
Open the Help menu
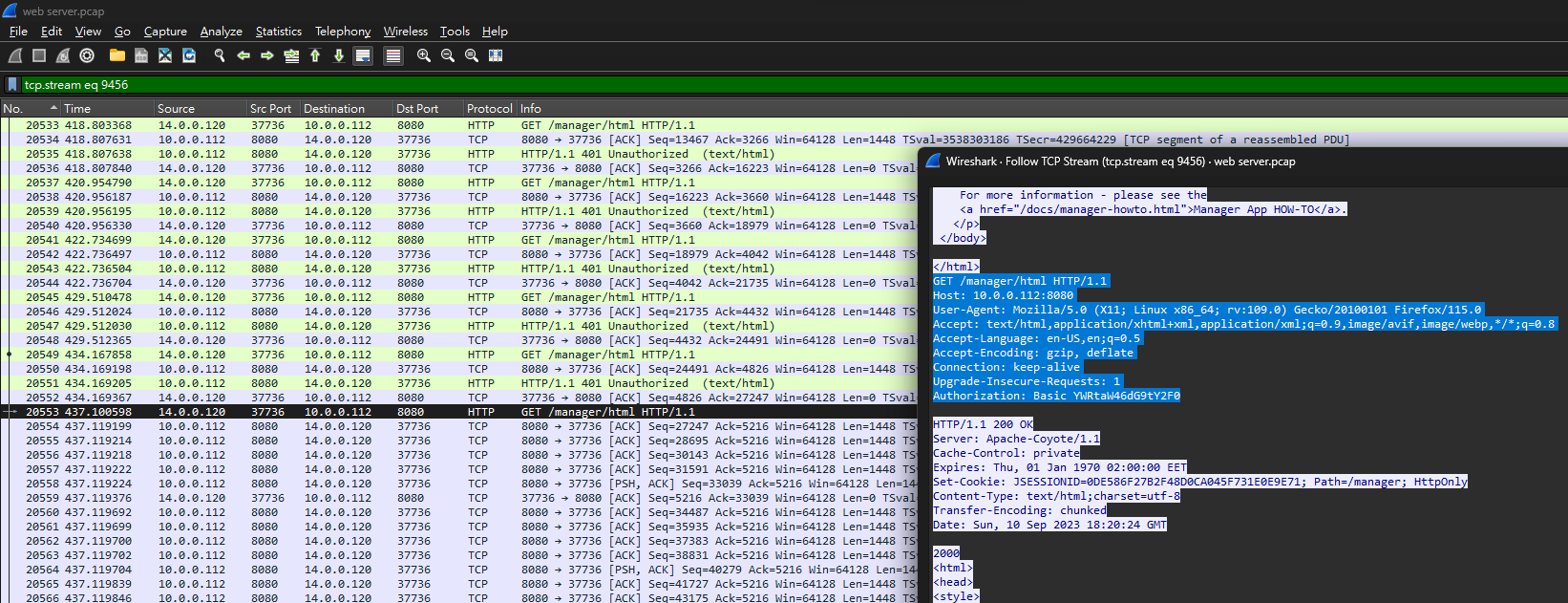click(x=495, y=32)
